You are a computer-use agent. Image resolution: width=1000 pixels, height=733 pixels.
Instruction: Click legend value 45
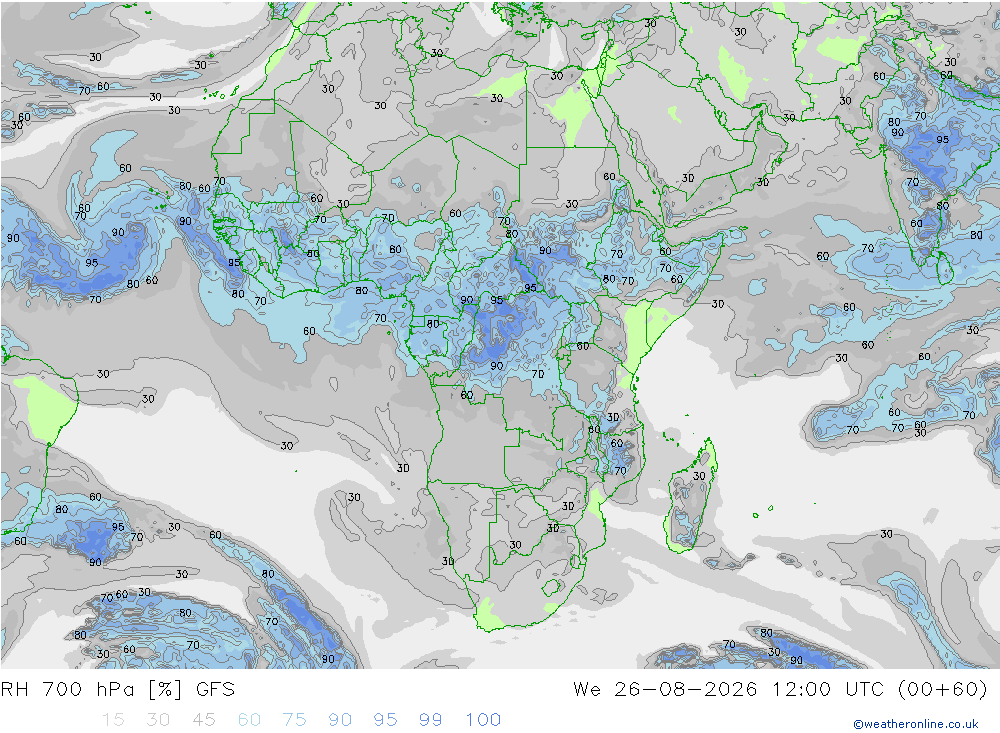tap(204, 720)
